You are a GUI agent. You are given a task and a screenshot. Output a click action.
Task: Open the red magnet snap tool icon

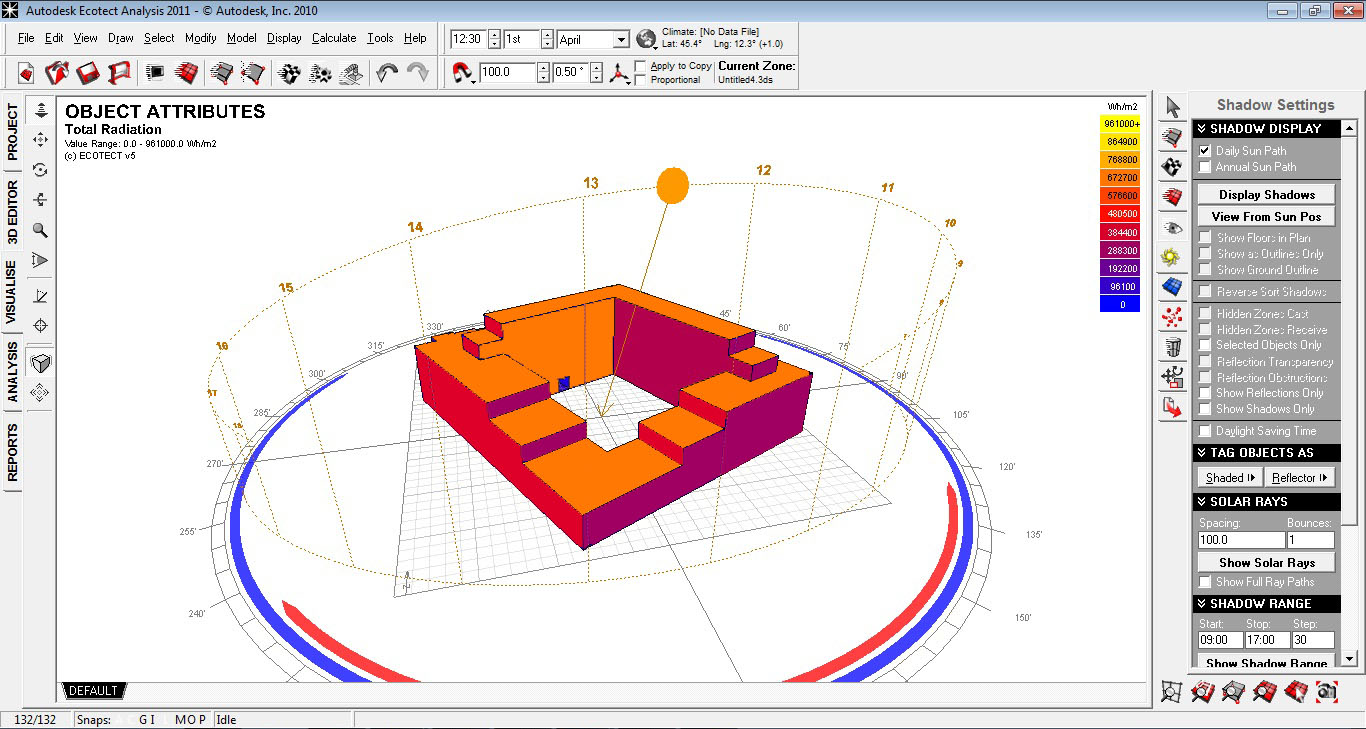(x=463, y=72)
